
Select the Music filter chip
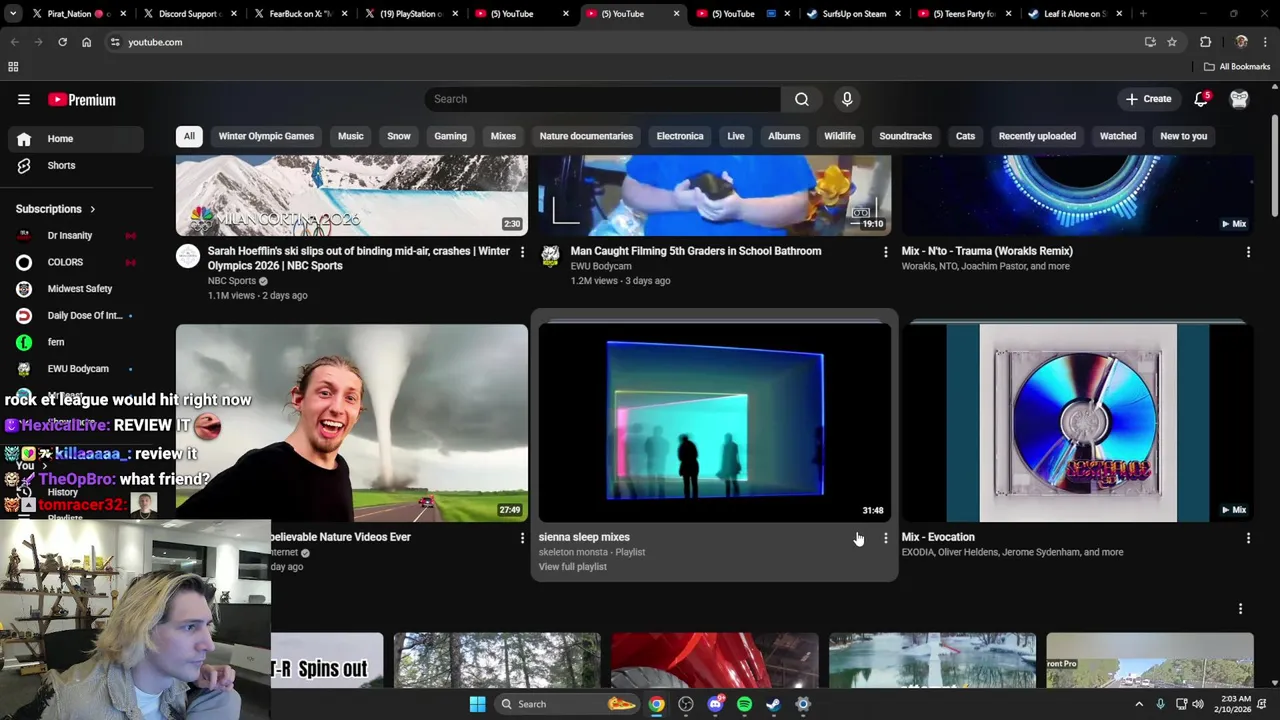coord(351,136)
